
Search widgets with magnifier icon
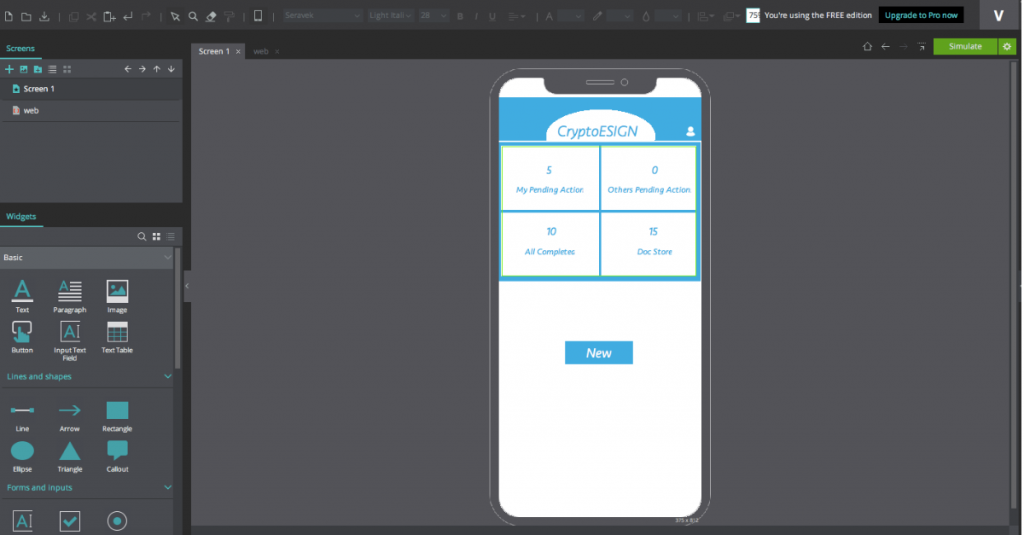tap(142, 236)
